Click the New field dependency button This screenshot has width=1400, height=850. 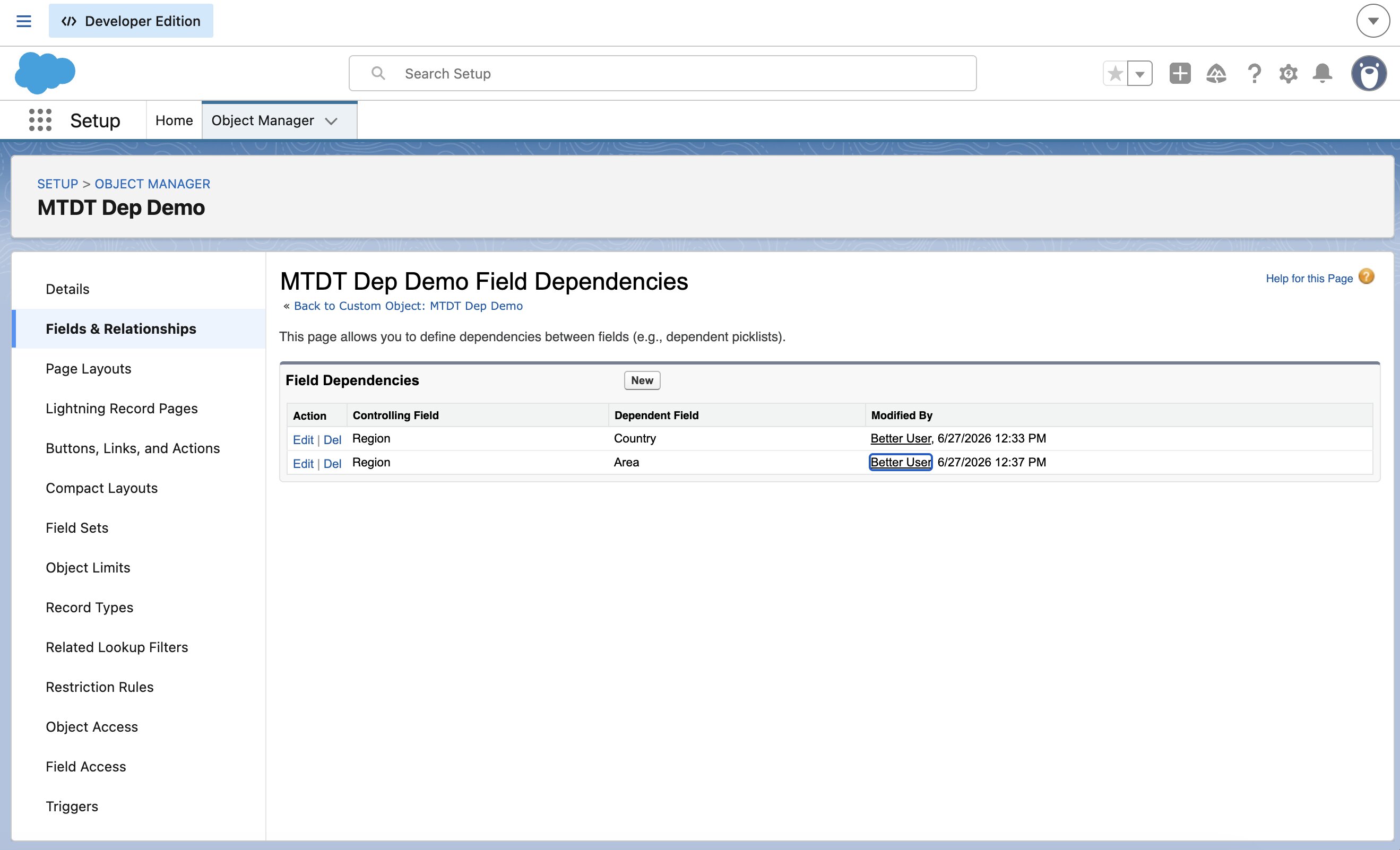[642, 380]
